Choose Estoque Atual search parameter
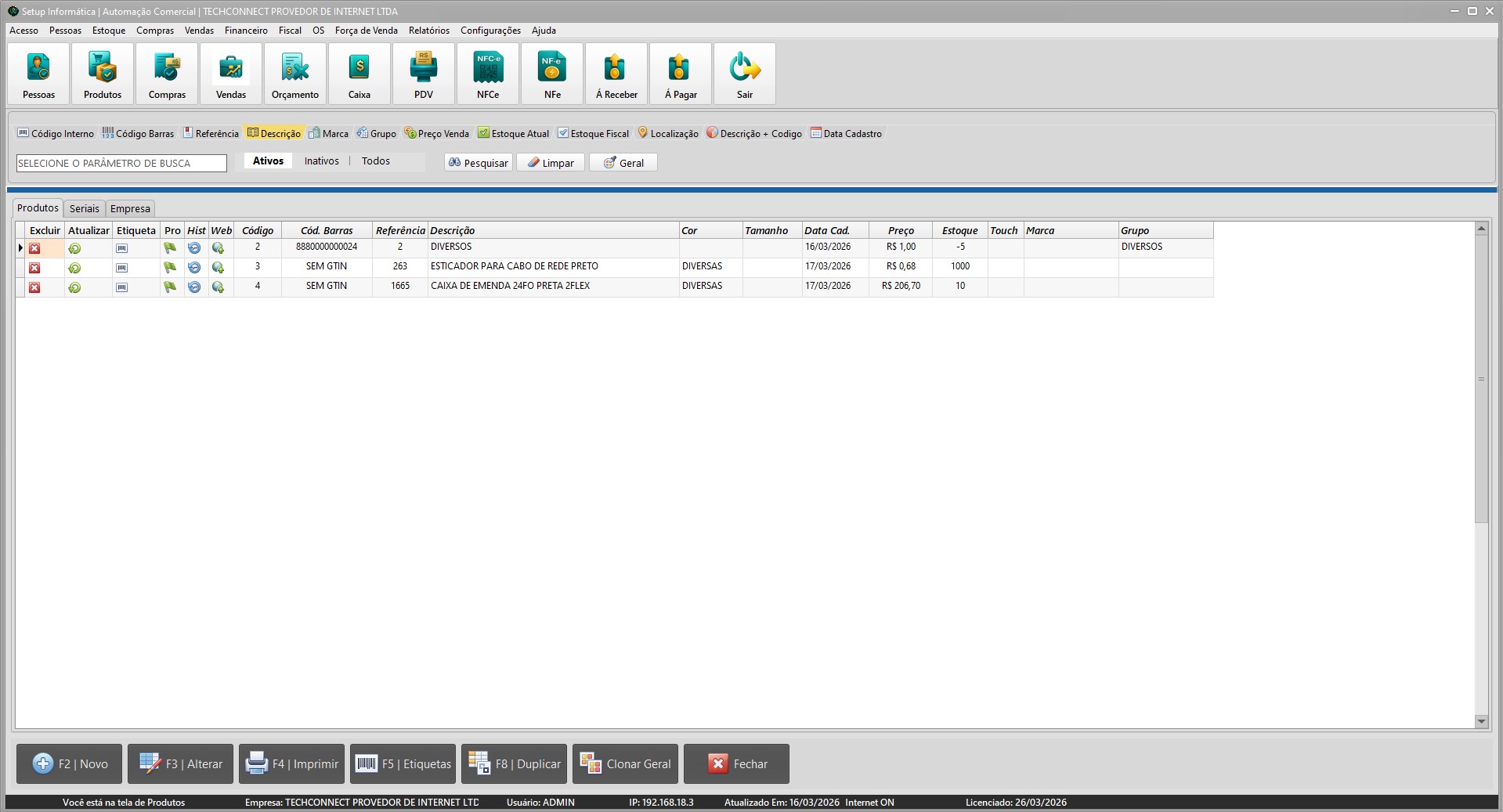 (x=513, y=133)
